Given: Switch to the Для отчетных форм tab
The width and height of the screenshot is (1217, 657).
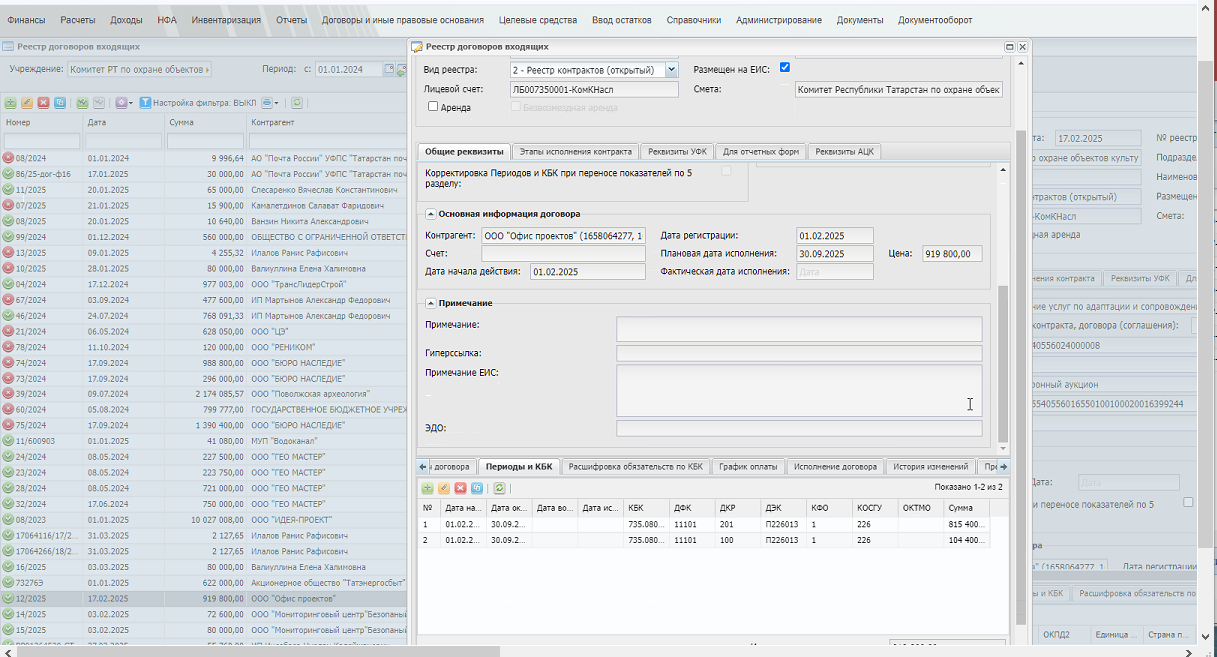Looking at the screenshot, I should point(761,152).
